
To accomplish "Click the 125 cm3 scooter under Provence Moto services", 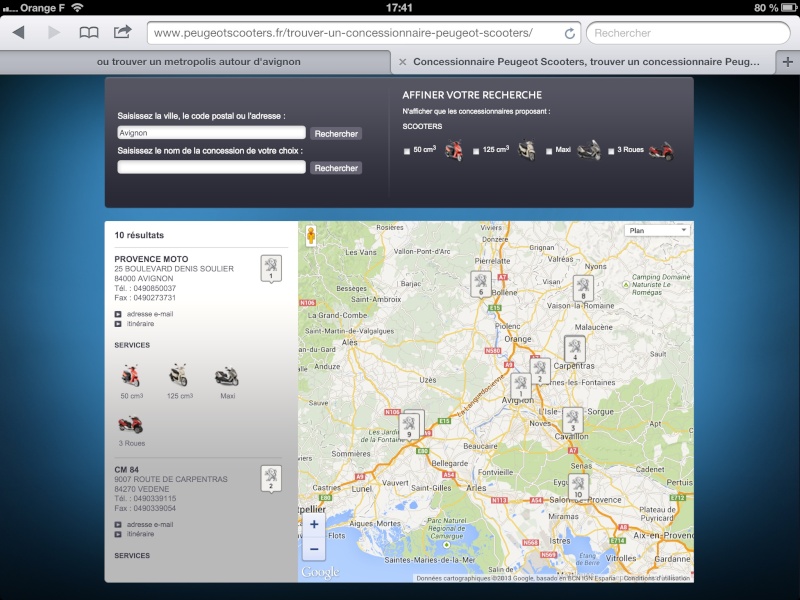I will (179, 375).
